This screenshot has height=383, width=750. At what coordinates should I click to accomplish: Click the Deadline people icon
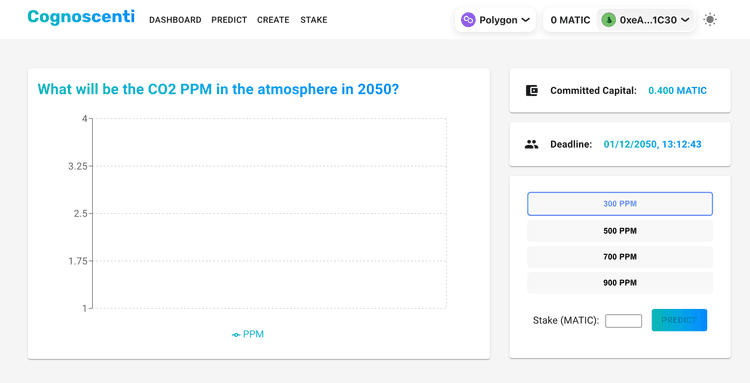(x=531, y=144)
